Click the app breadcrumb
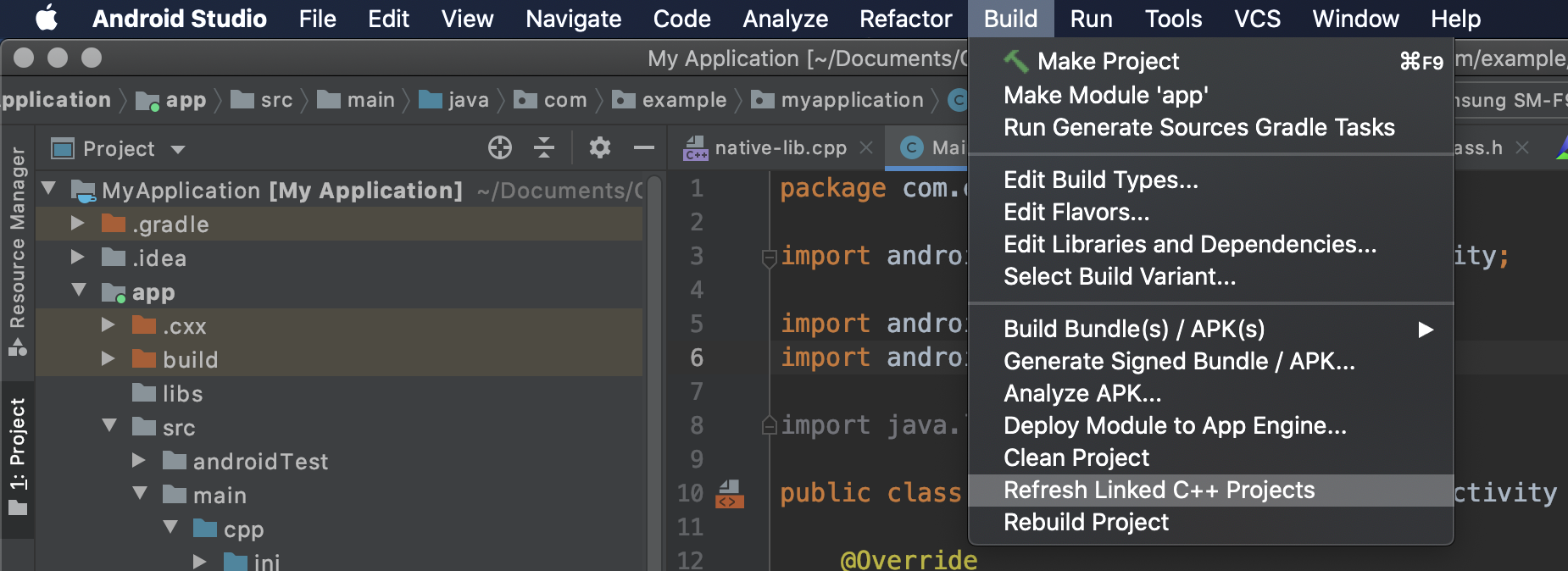The width and height of the screenshot is (1568, 571). [172, 100]
